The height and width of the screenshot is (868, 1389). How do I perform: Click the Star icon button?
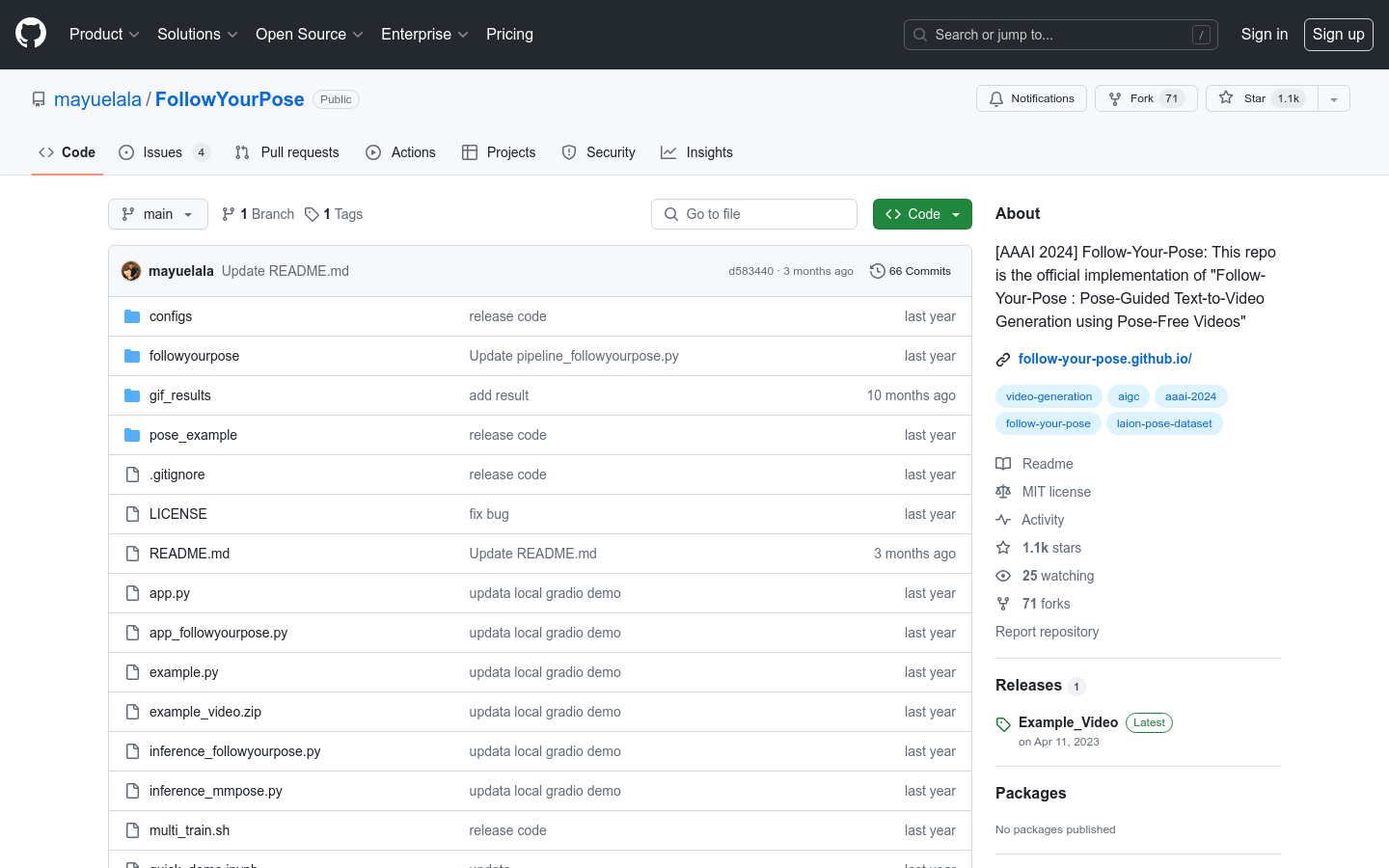pos(1226,98)
